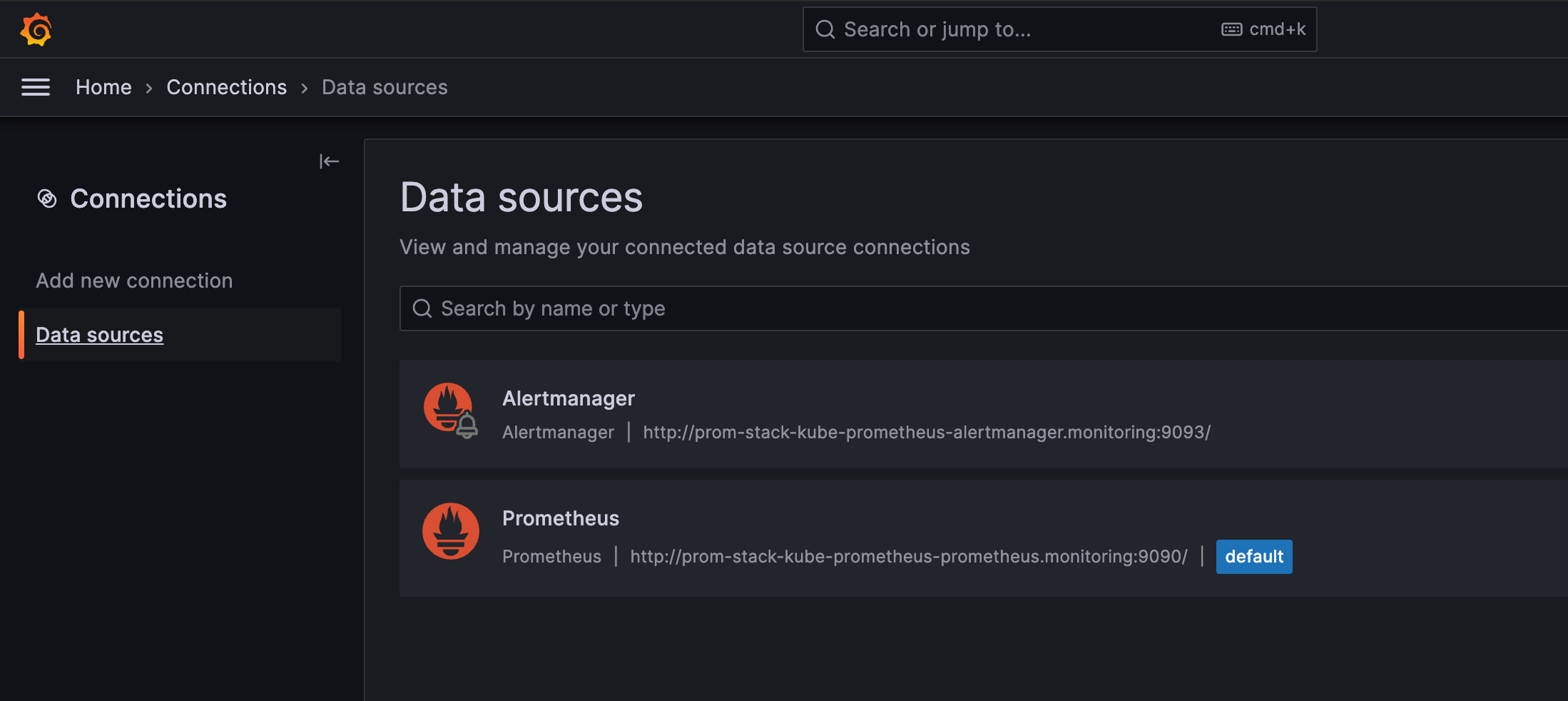Click the search icon in data source filter
Viewport: 1568px width, 701px height.
[422, 308]
